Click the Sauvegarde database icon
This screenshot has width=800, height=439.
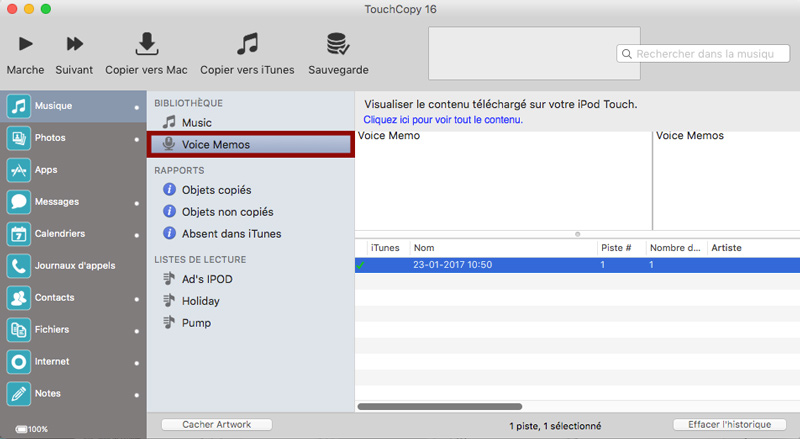(338, 44)
